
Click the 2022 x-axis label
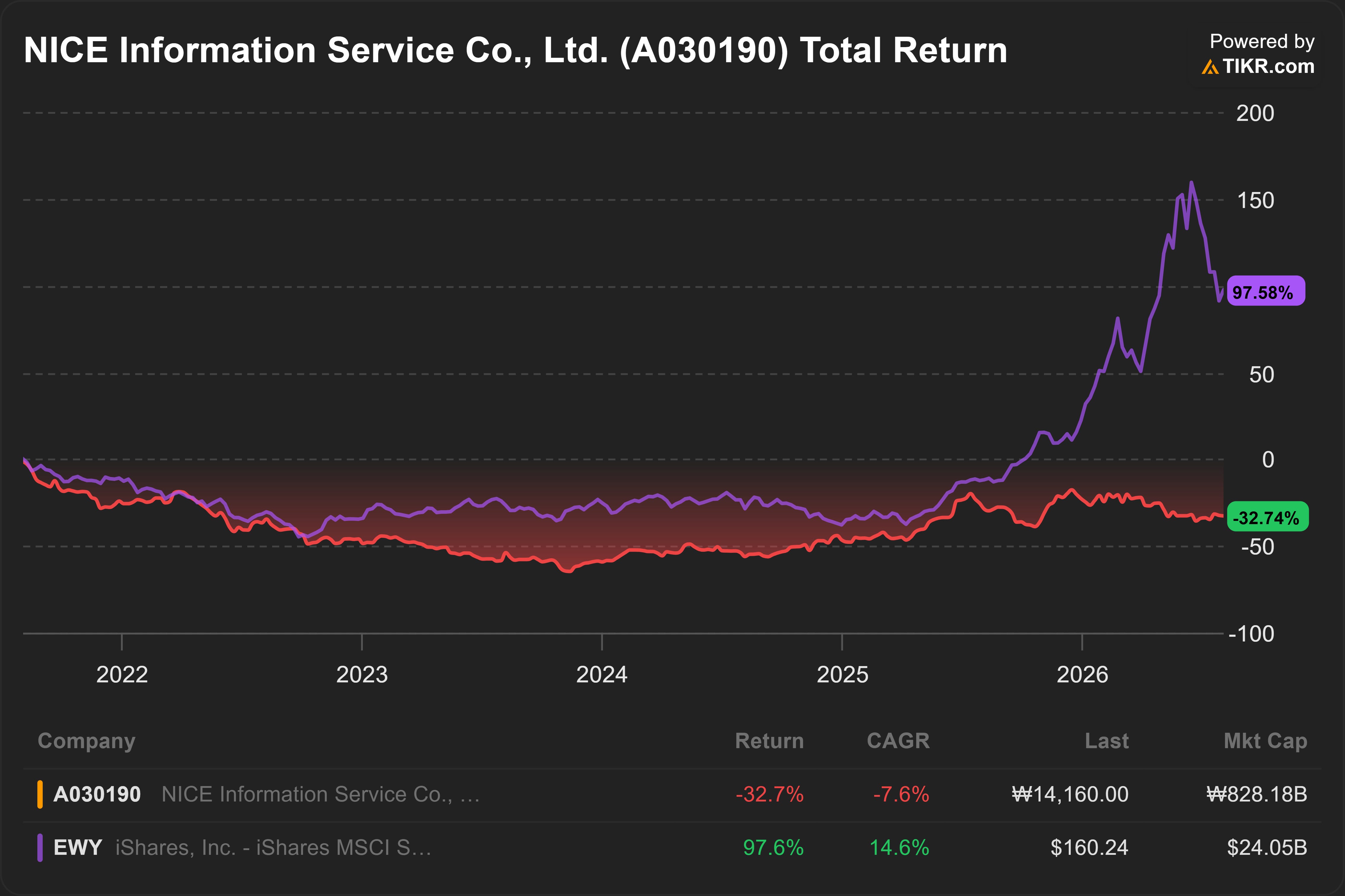pyautogui.click(x=122, y=675)
